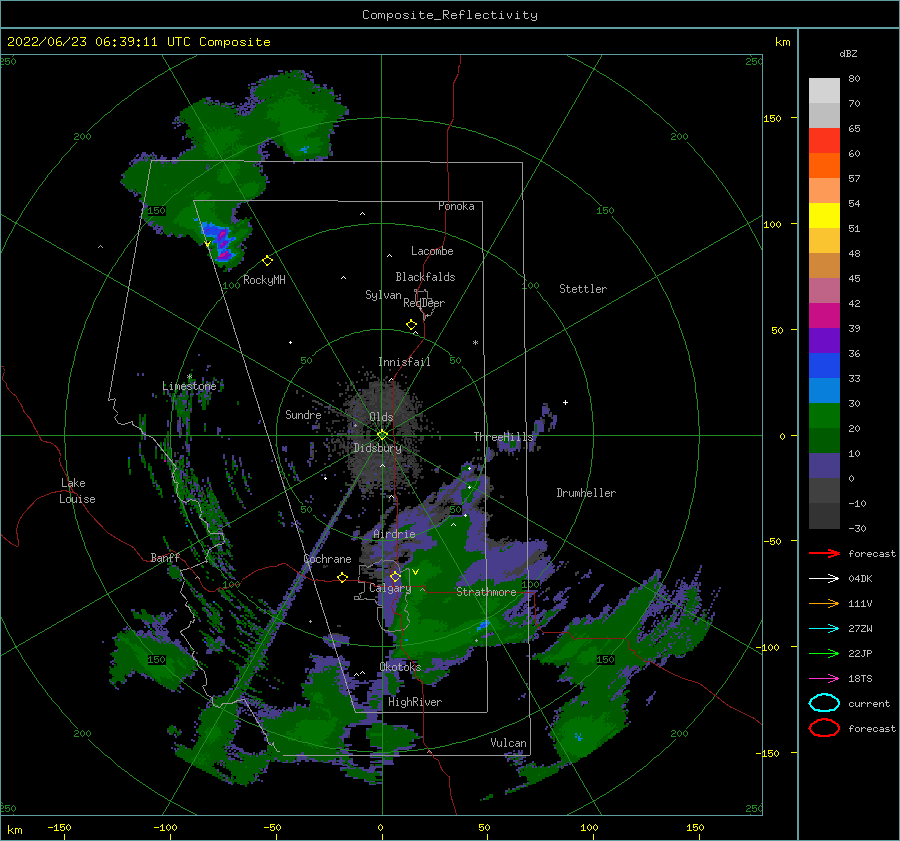The image size is (900, 841).
Task: Click the white asterisk marker above the Limestone label
Action: pos(189,377)
